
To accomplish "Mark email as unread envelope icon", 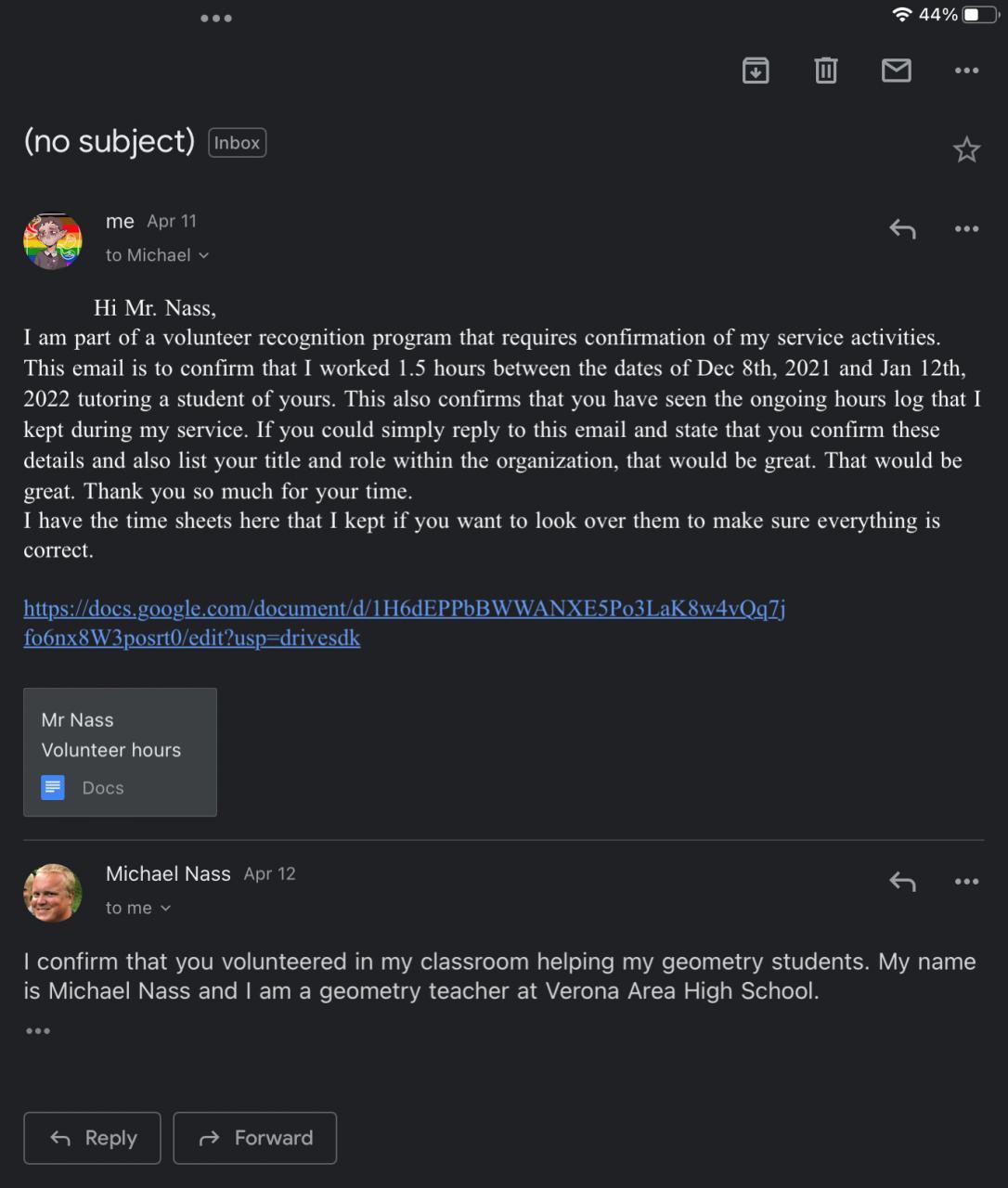I will click(x=896, y=71).
